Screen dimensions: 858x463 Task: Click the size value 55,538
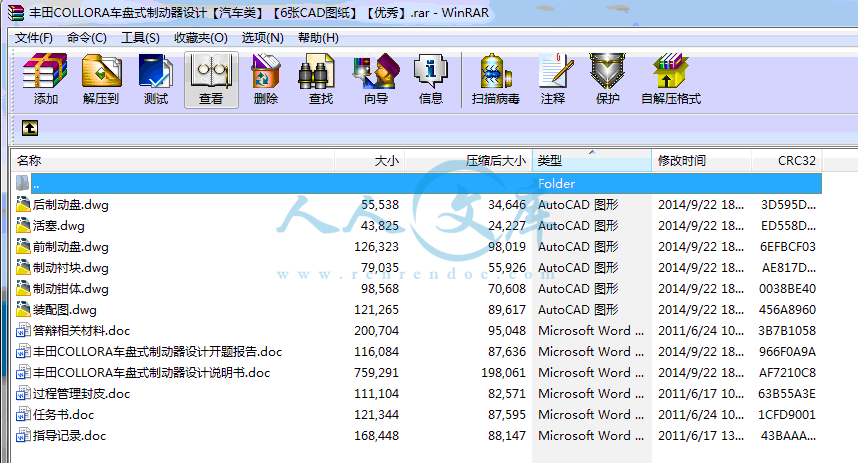(x=380, y=204)
